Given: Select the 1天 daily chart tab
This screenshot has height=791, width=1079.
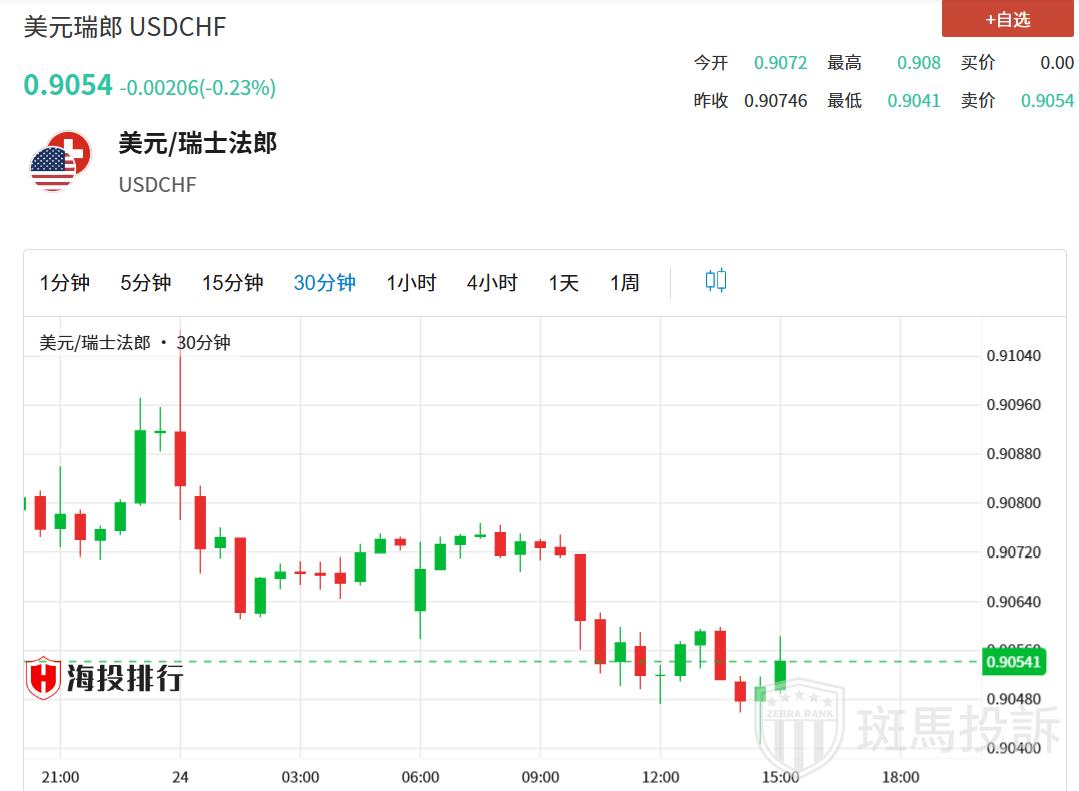Looking at the screenshot, I should [x=563, y=283].
